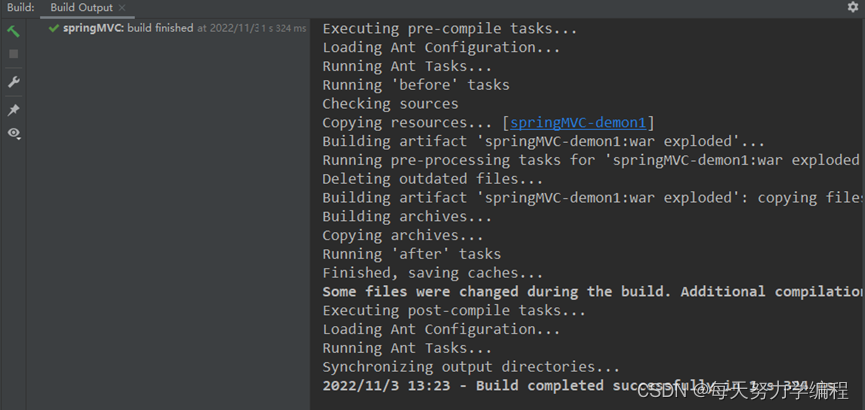Image resolution: width=865 pixels, height=410 pixels.
Task: Toggle the pin tab icon
Action: pyautogui.click(x=14, y=110)
